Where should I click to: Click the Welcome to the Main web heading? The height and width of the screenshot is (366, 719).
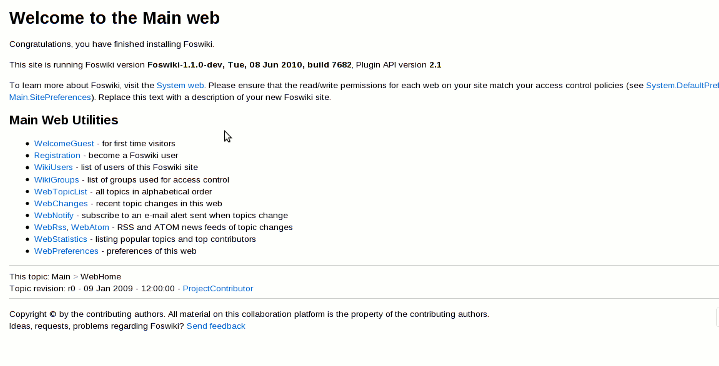tap(115, 18)
